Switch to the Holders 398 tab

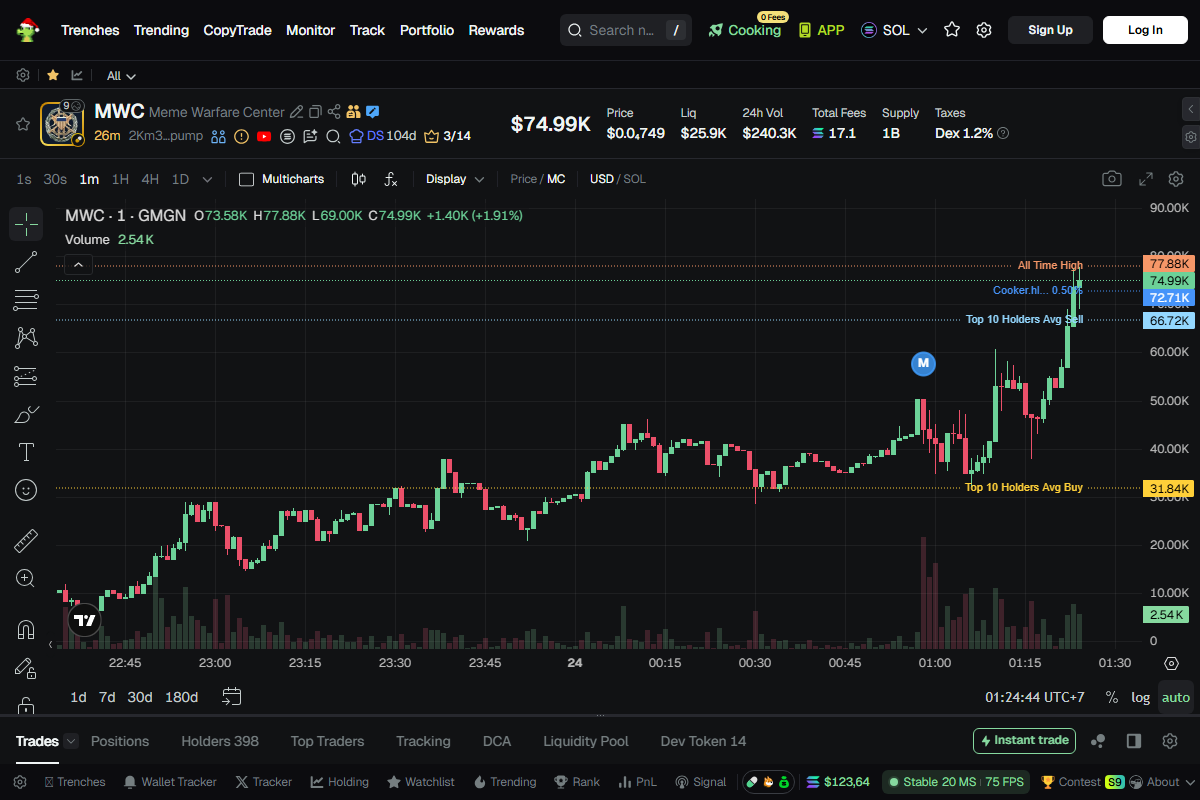[x=219, y=741]
